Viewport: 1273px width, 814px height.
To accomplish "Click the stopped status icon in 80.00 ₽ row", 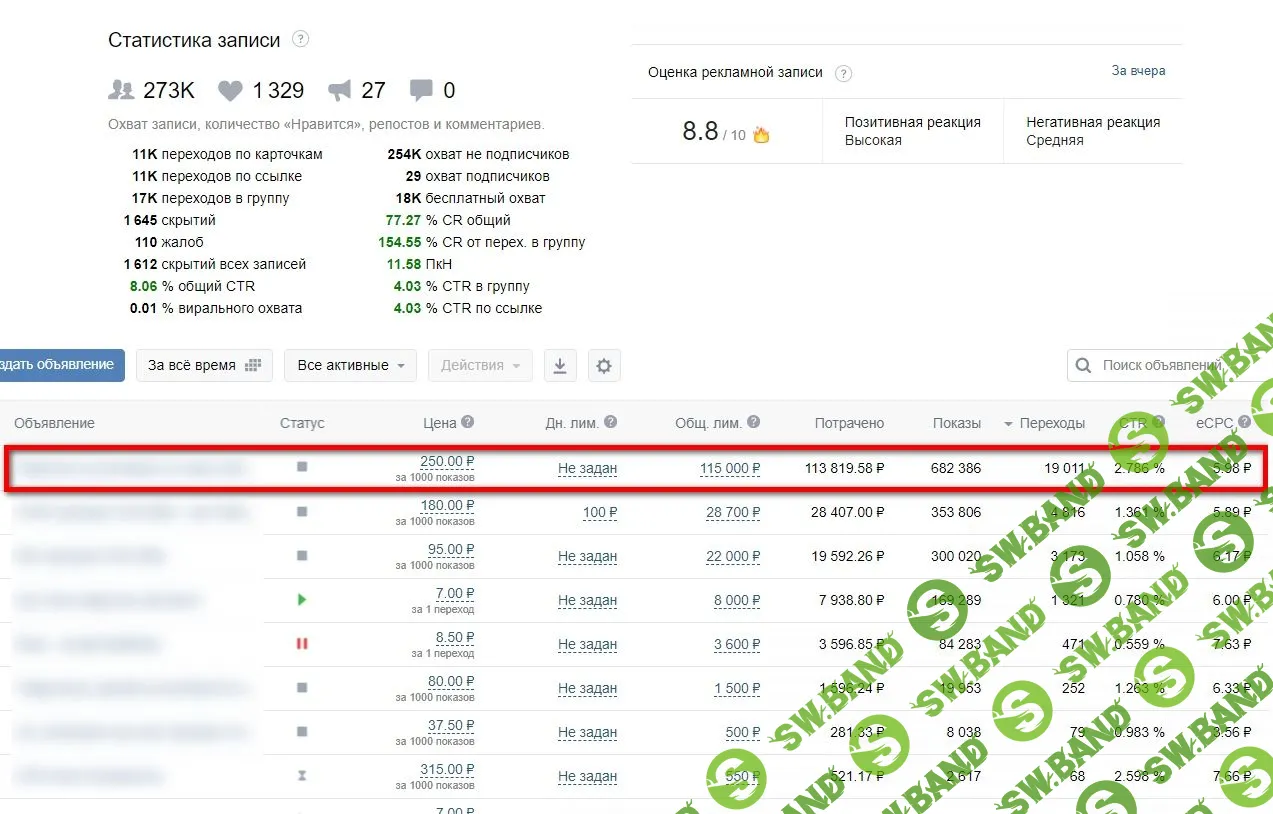I will (302, 687).
